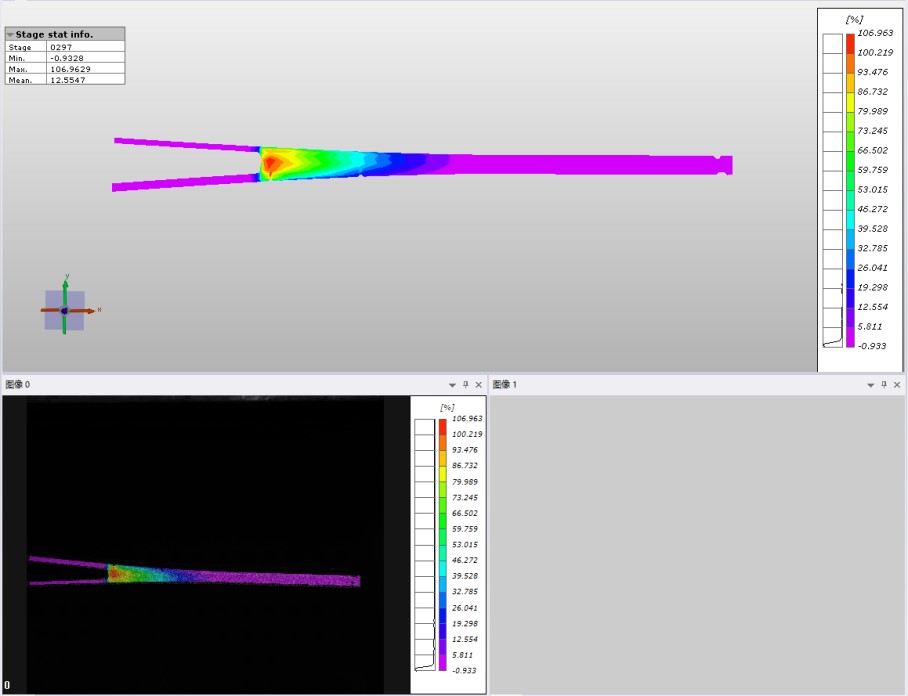Image resolution: width=908 pixels, height=696 pixels.
Task: Click the Mean. value 12.5547 cell
Action: (x=85, y=80)
